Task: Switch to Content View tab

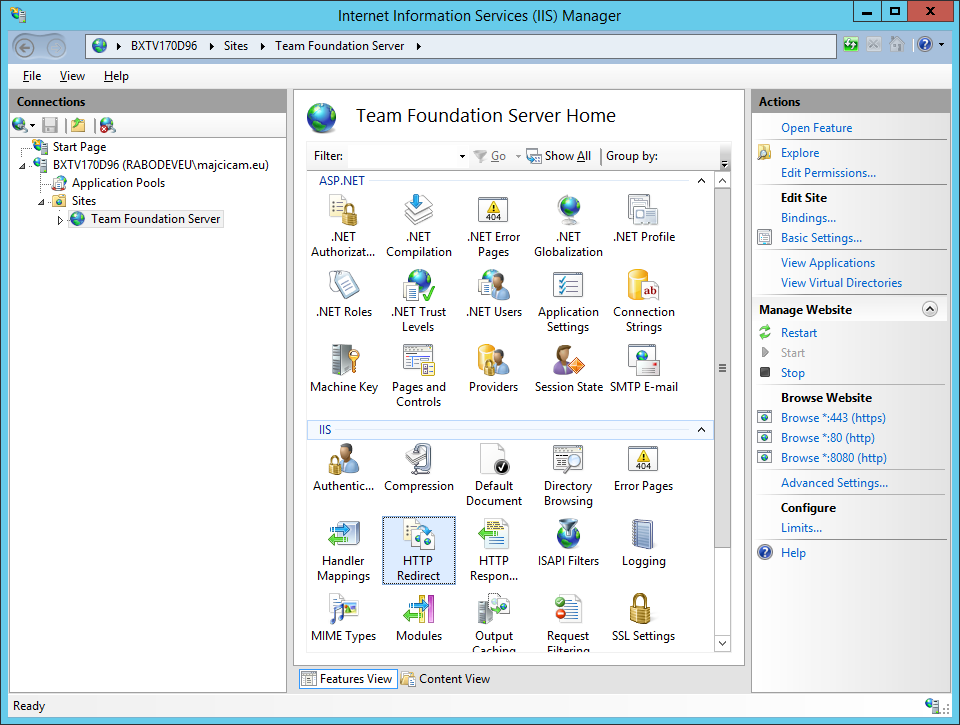Action: click(x=446, y=678)
